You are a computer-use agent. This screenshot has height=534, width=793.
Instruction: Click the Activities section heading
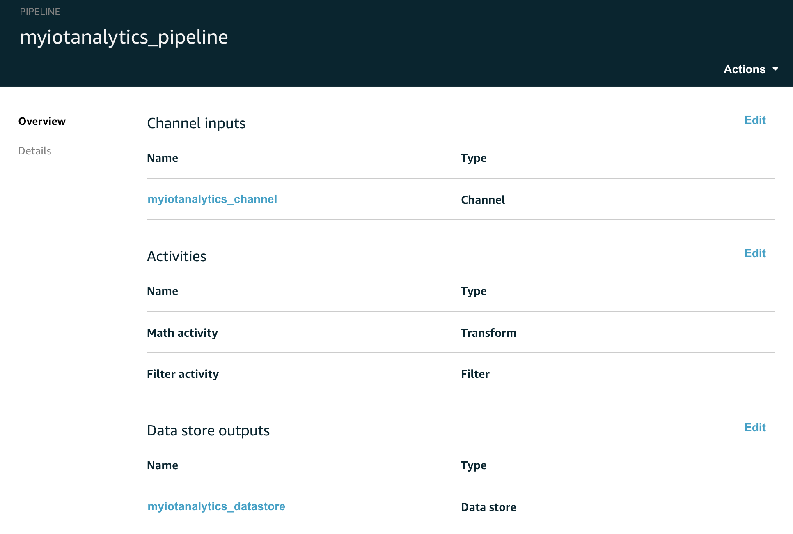coord(177,256)
